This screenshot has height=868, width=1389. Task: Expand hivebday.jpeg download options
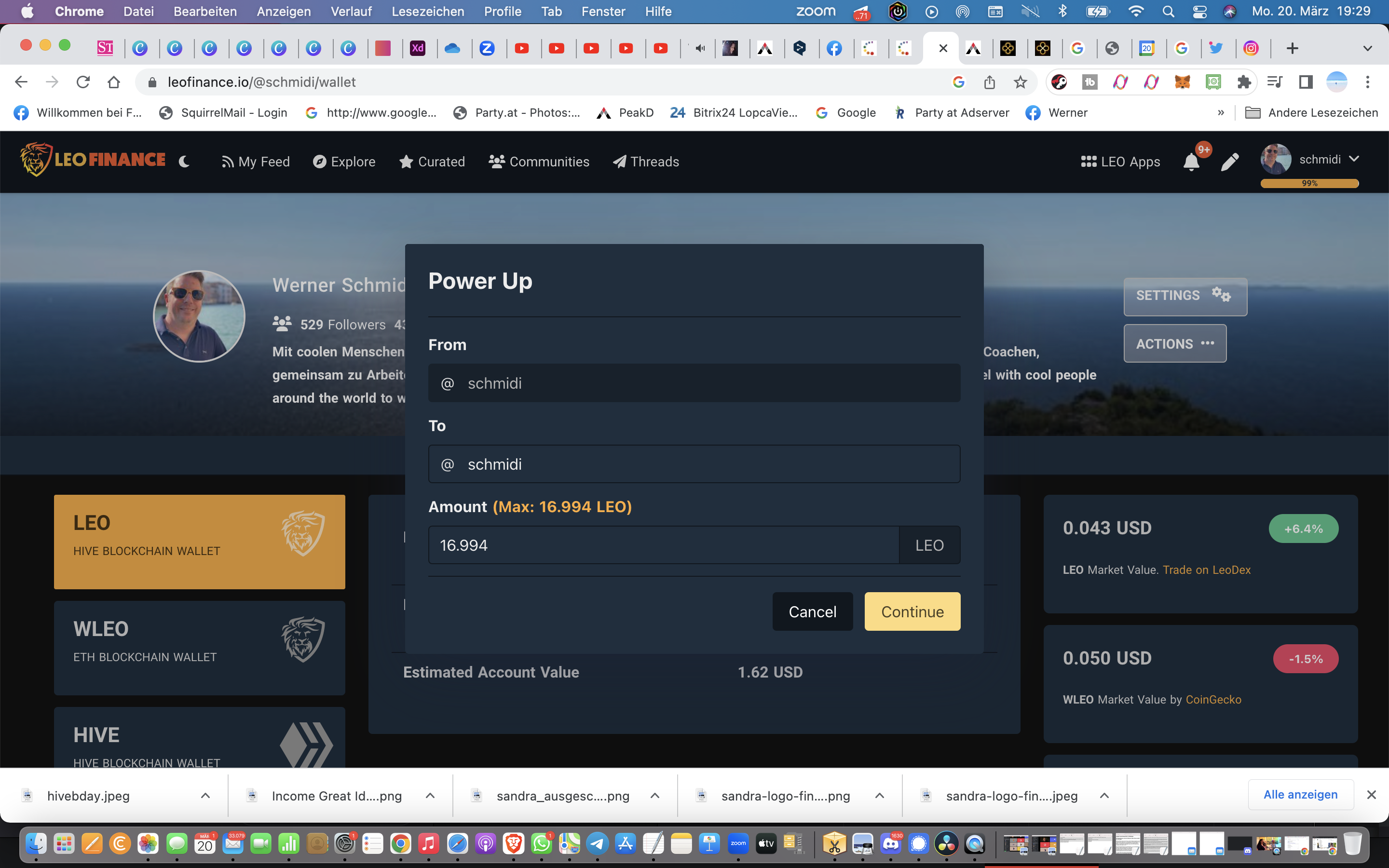coord(205,796)
